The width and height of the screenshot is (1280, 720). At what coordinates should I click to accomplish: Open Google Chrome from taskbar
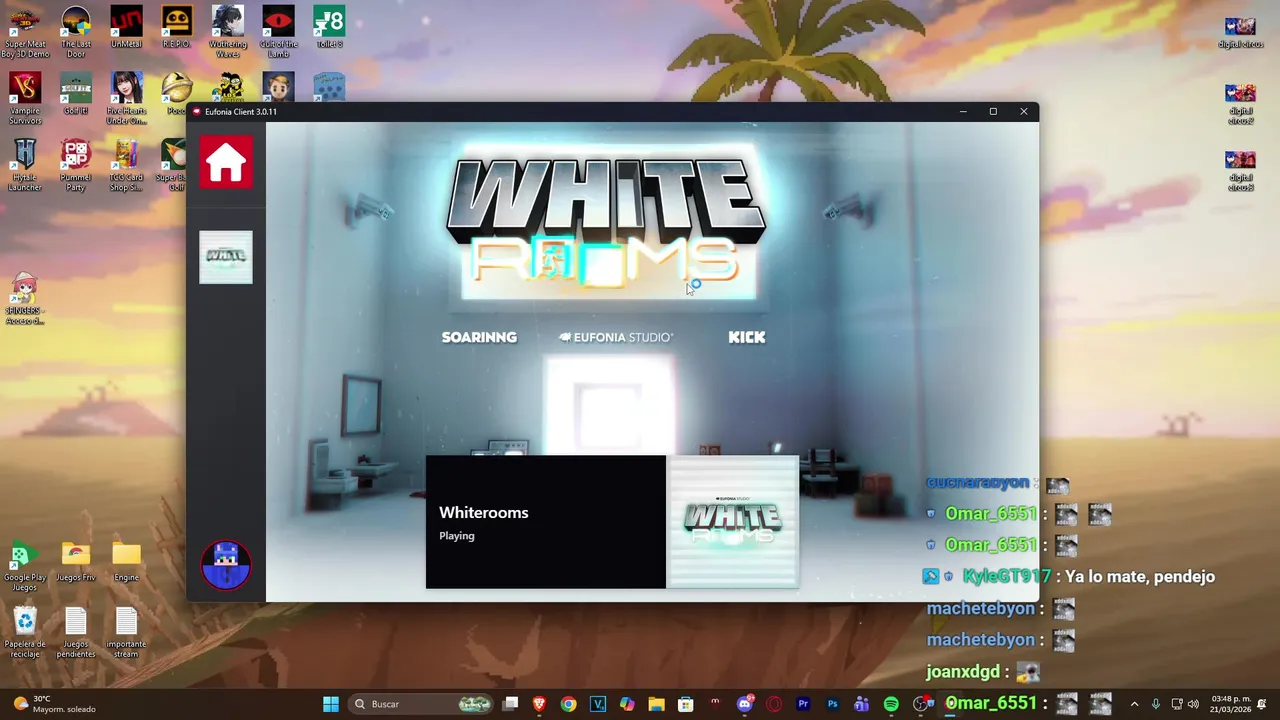(x=568, y=704)
